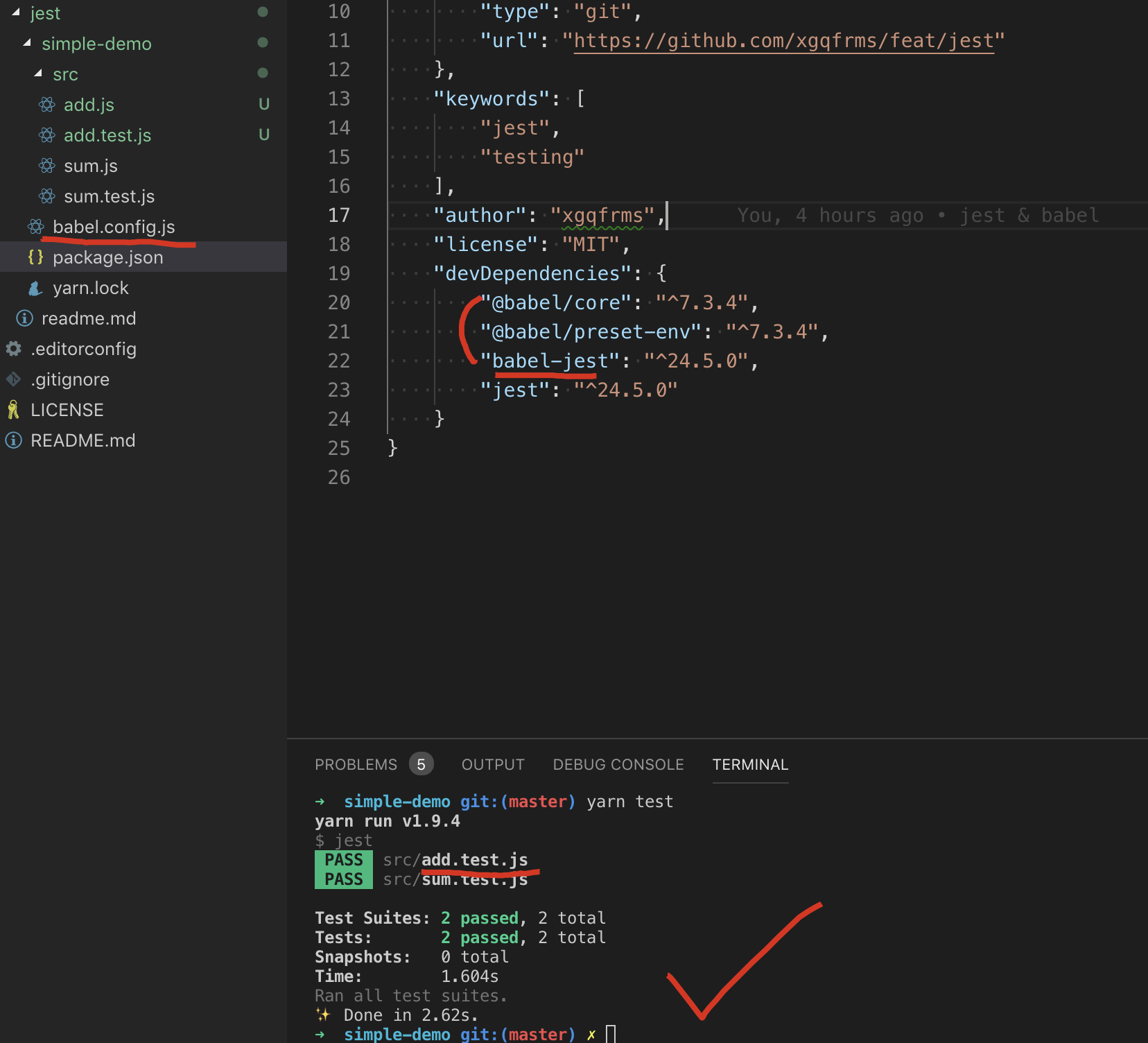Select the simple-demo folder name
Screen dimensions: 1148x1043
point(96,44)
